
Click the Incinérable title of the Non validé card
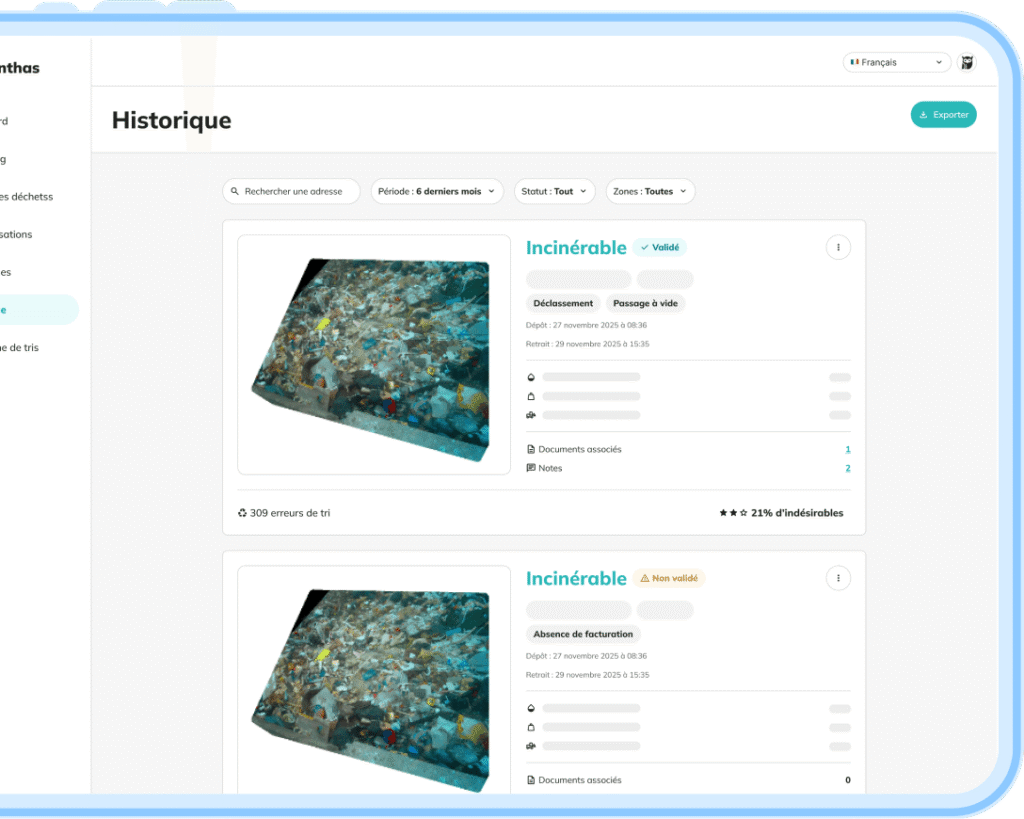click(576, 578)
